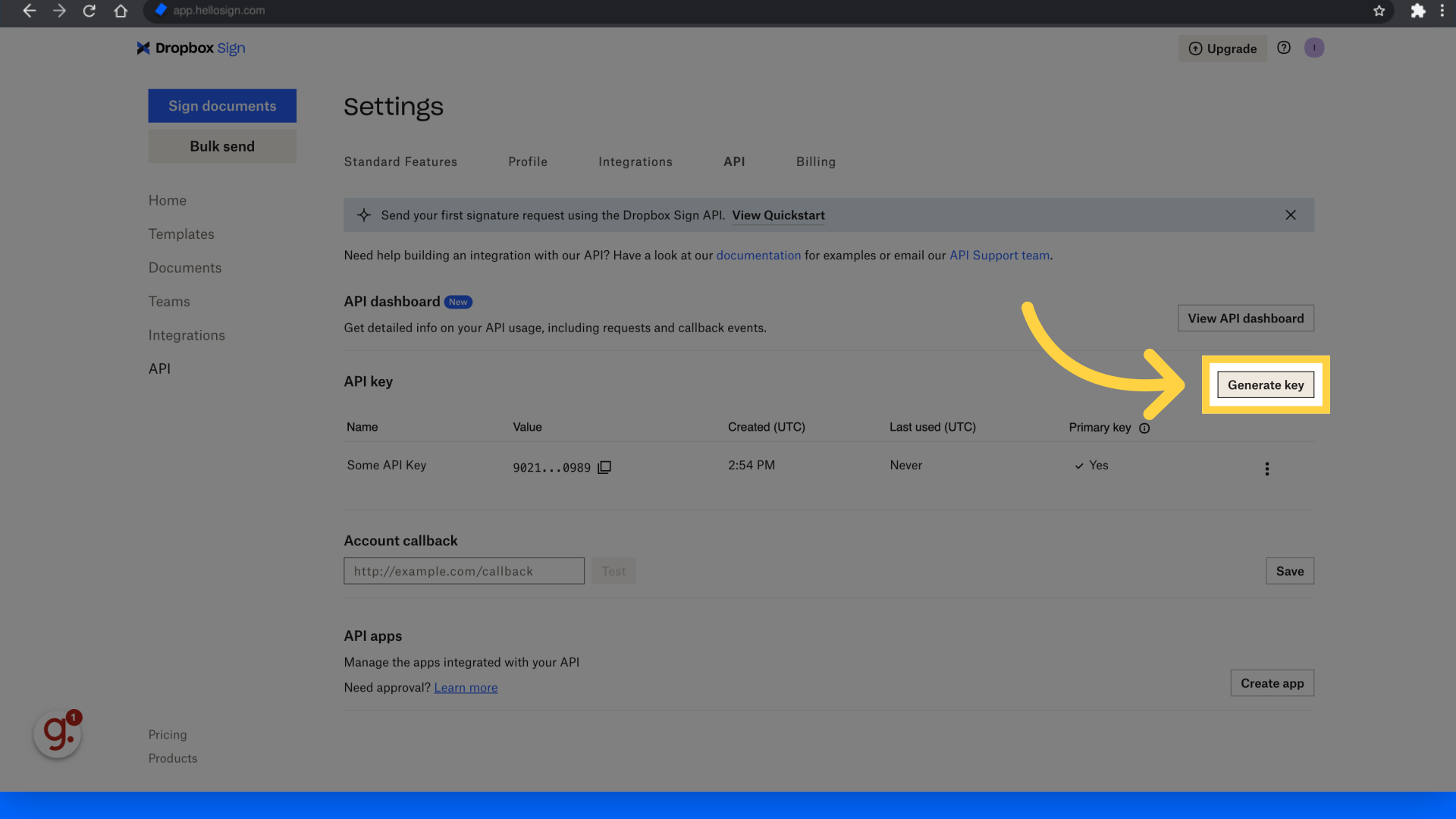
Task: Click View API dashboard button
Action: (1246, 318)
